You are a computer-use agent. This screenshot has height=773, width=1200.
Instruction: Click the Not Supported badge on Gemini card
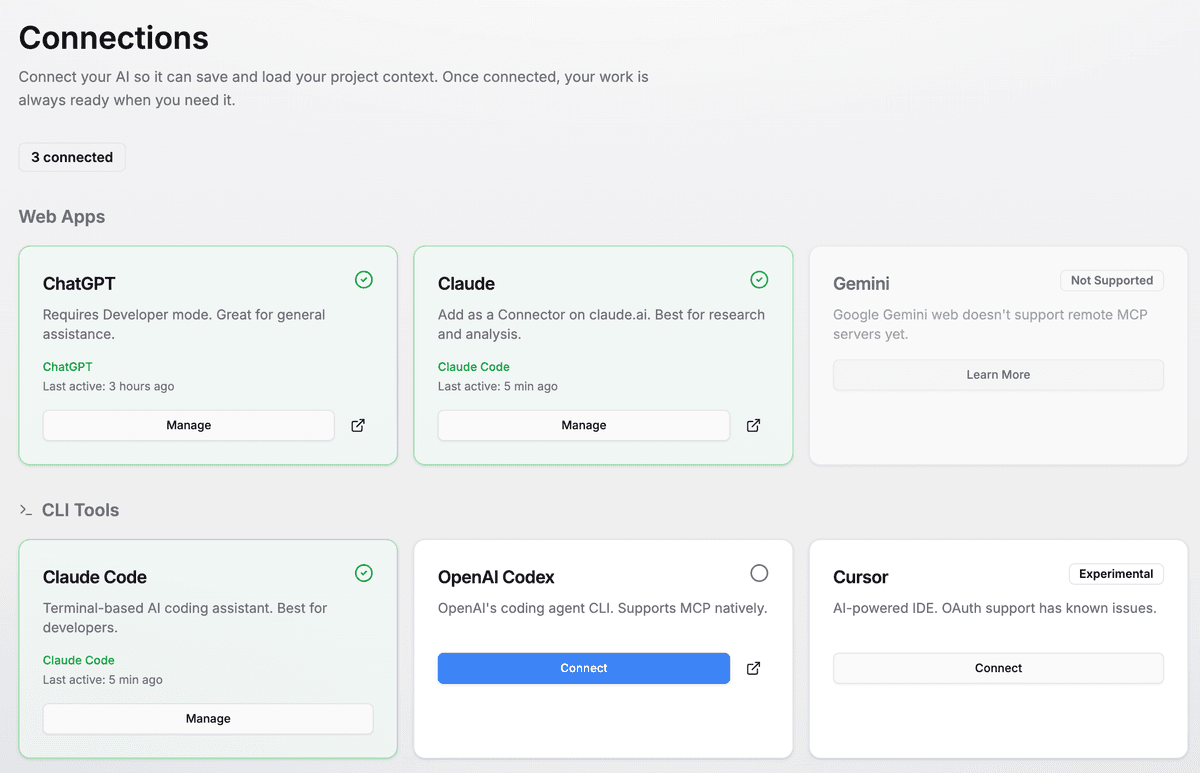tap(1111, 280)
